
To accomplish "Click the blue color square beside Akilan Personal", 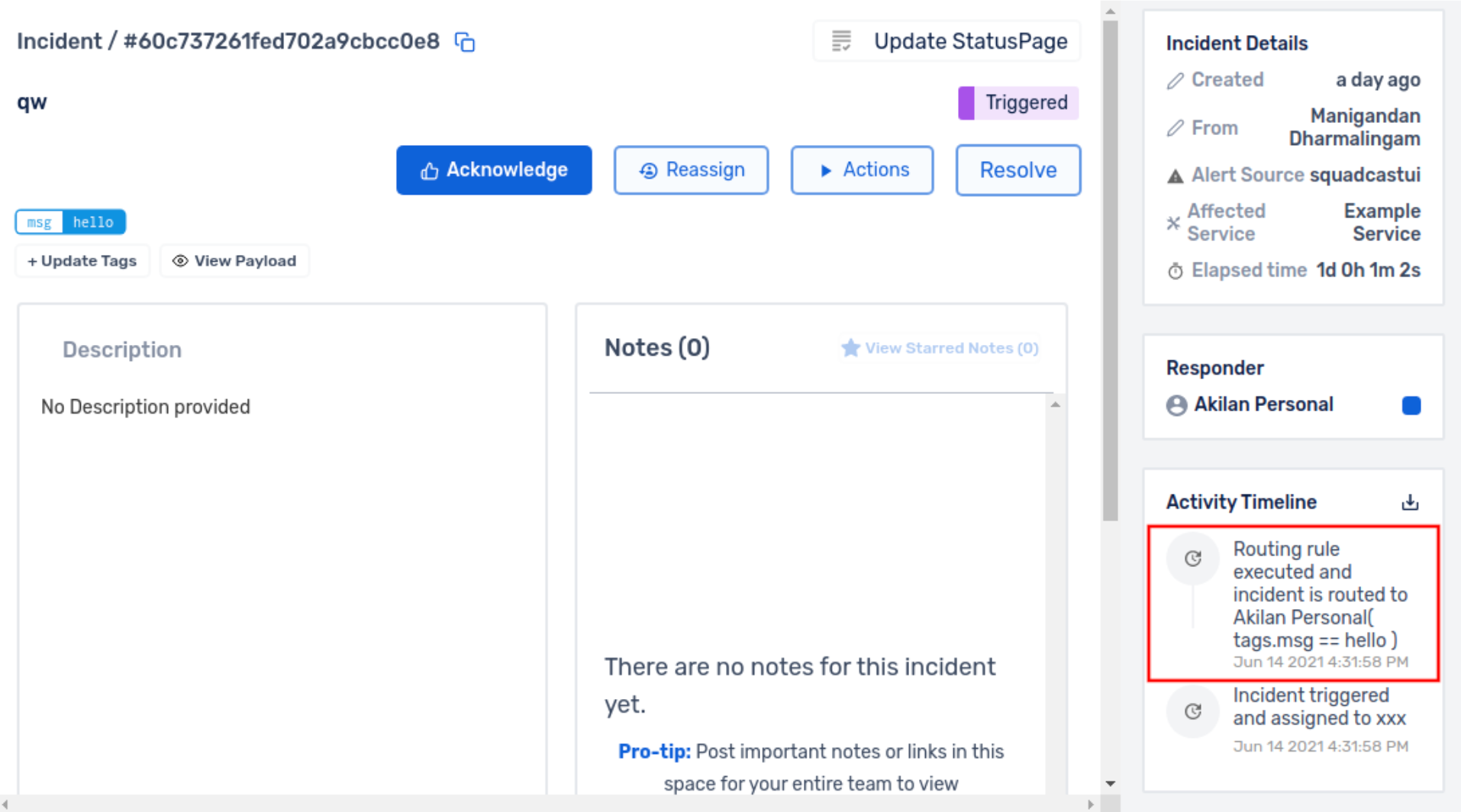I will coord(1411,405).
